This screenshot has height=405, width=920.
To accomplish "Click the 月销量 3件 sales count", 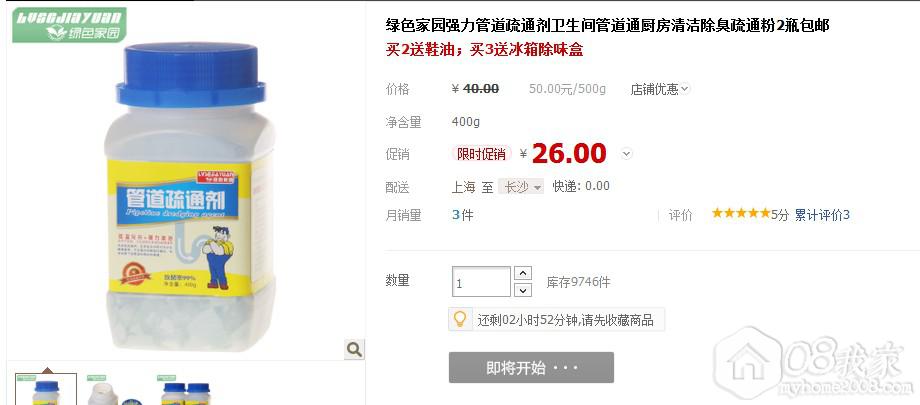I will coord(462,215).
